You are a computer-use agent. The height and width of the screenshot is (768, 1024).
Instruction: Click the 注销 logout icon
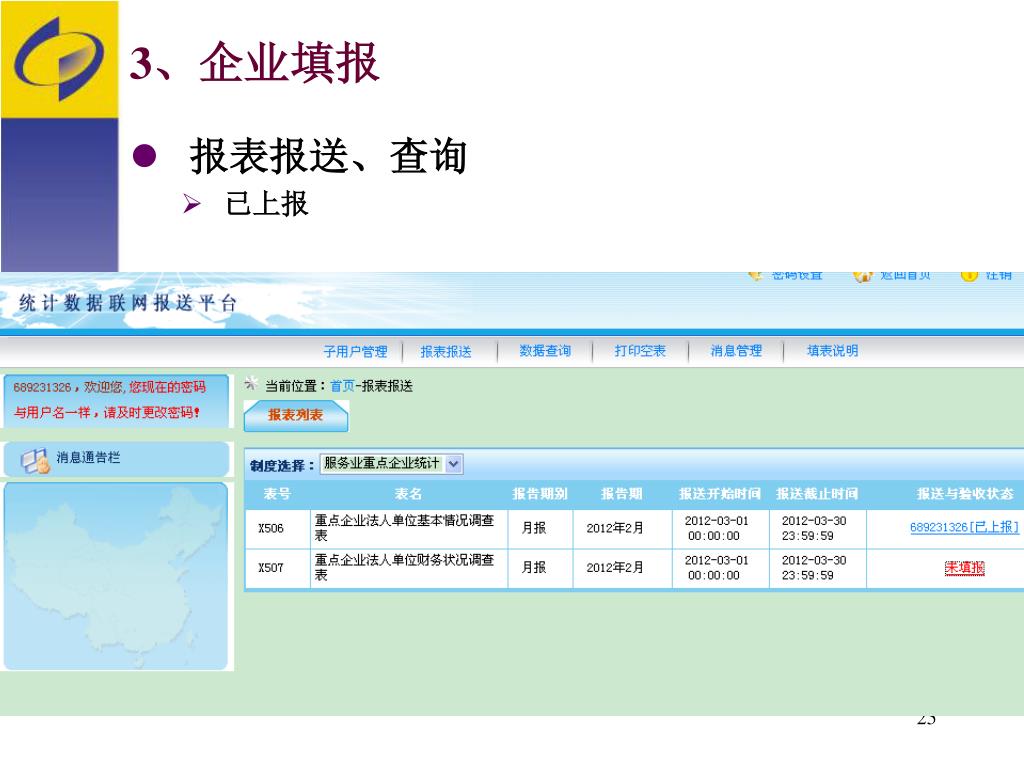[969, 276]
